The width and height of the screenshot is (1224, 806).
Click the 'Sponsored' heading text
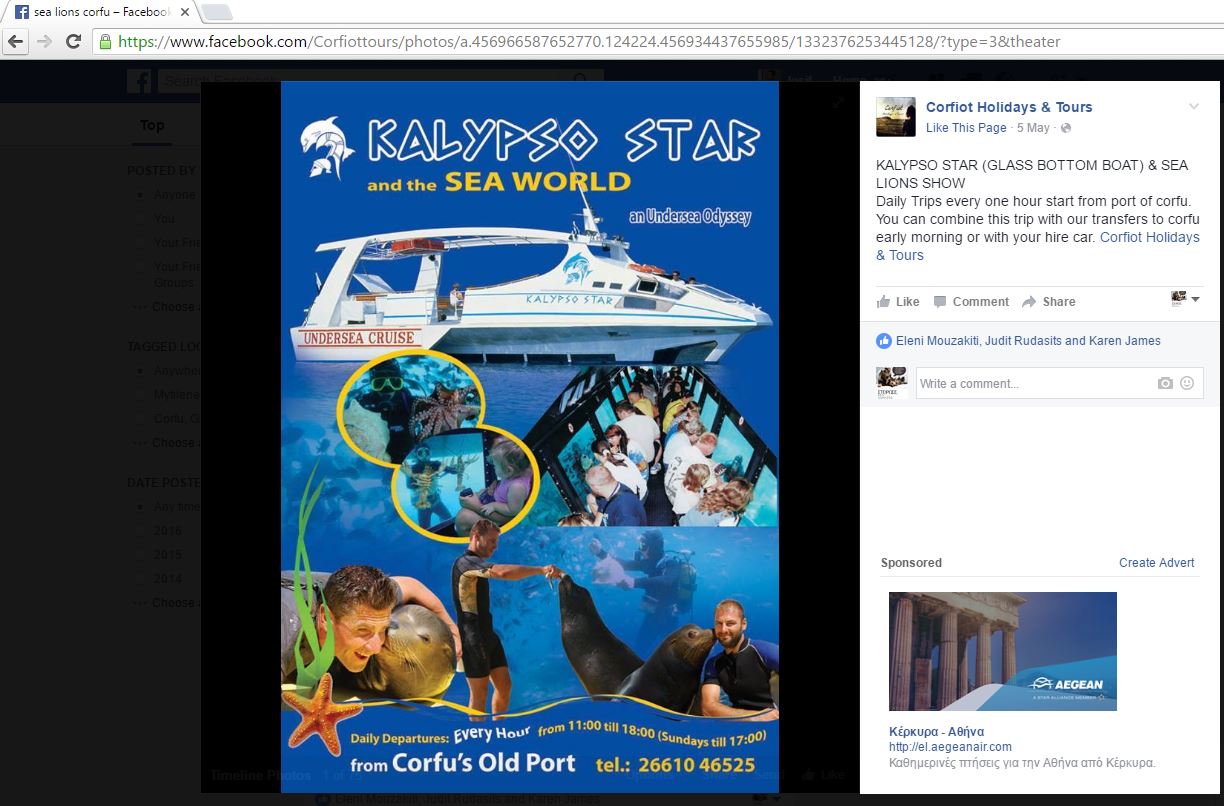pos(911,563)
